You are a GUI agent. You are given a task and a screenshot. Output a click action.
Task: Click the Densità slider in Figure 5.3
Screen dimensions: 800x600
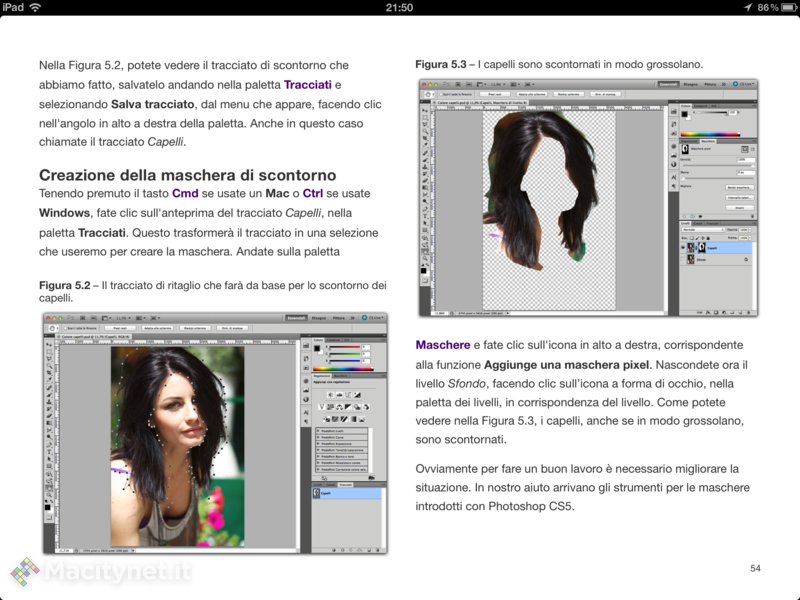[x=719, y=165]
